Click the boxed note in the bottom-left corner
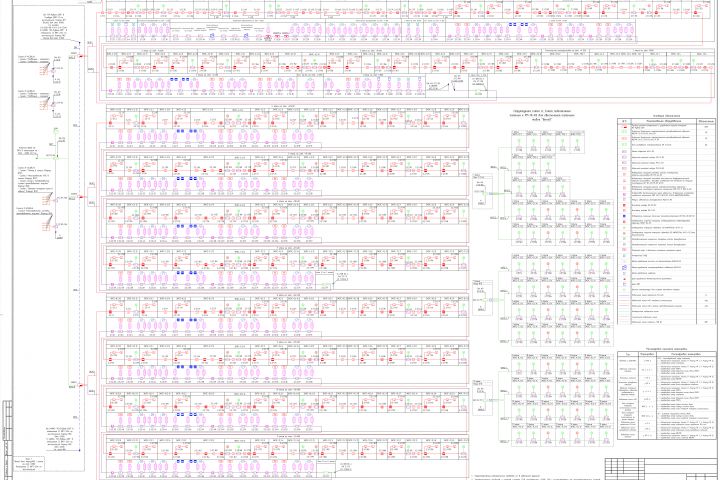This screenshot has height=480, width=720. point(28,465)
